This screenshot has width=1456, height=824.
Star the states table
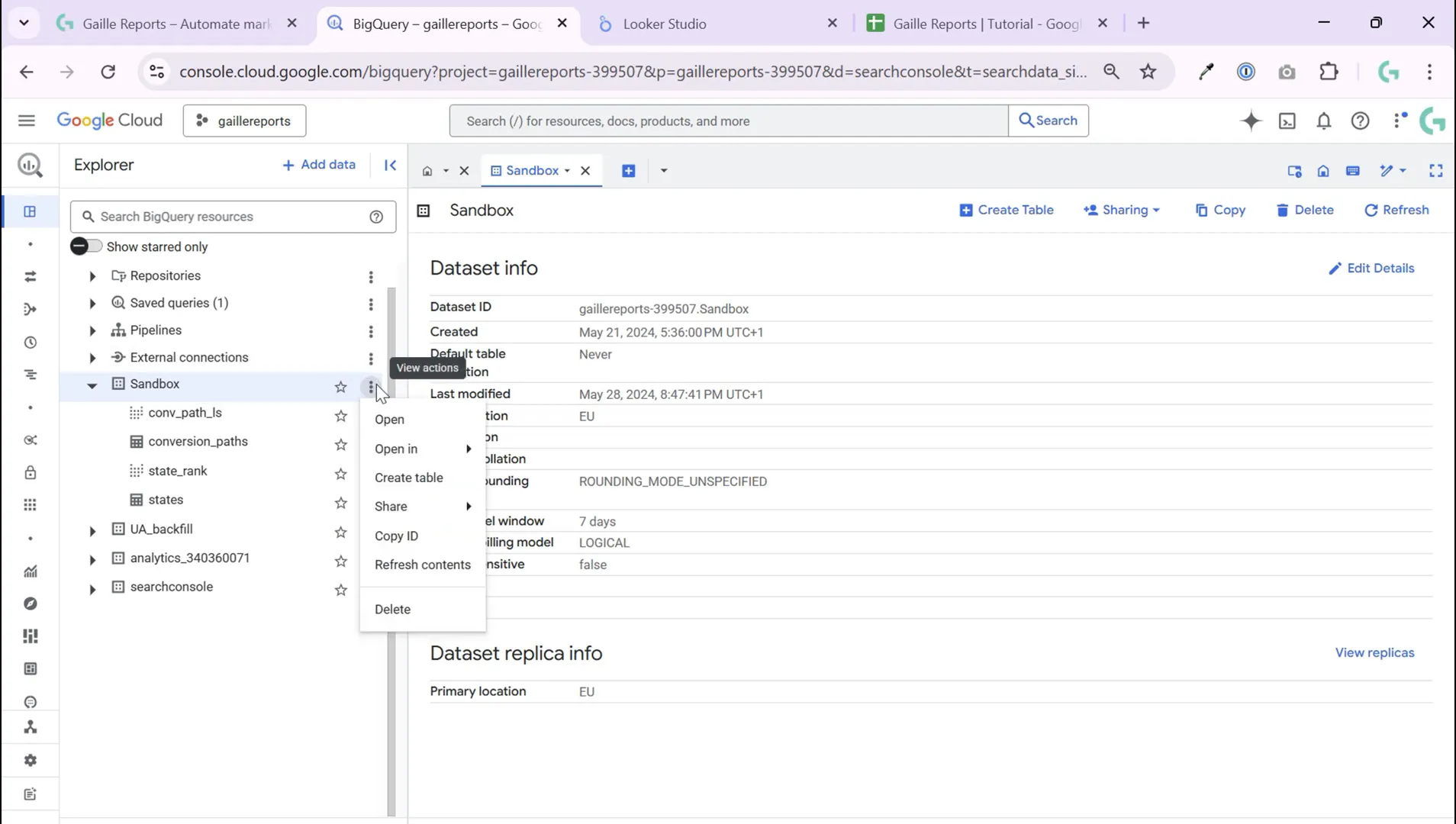click(340, 503)
